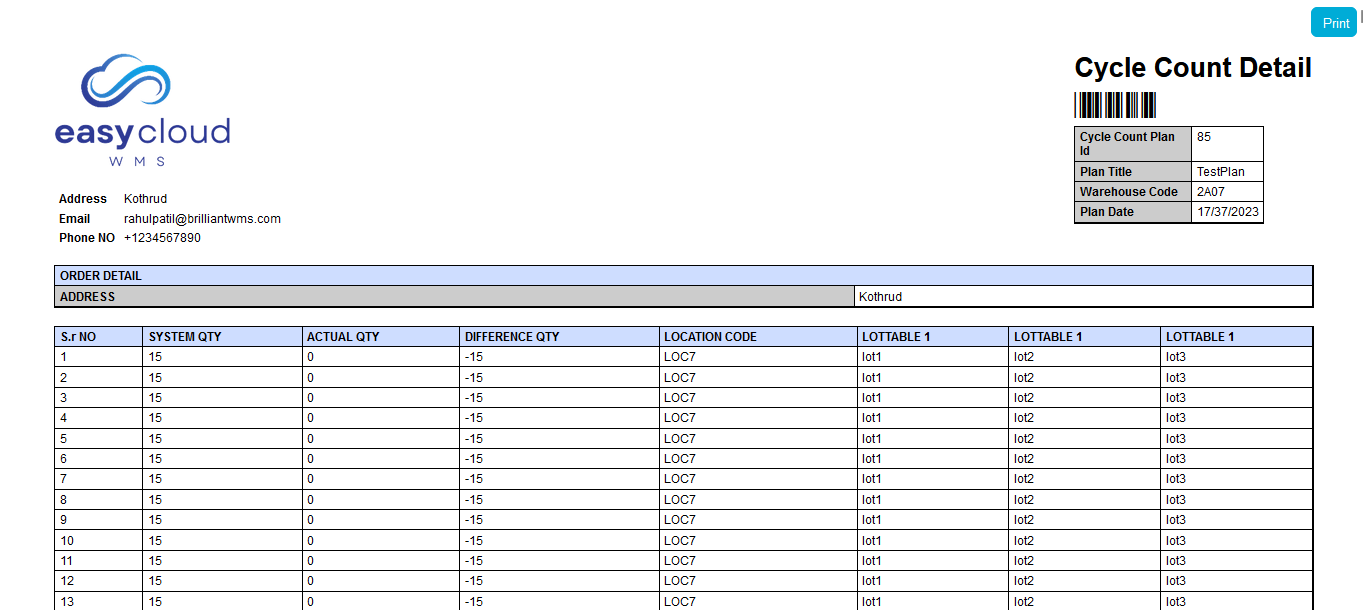The image size is (1366, 610).
Task: Click the ORDER DETAIL section header
Action: click(x=101, y=276)
